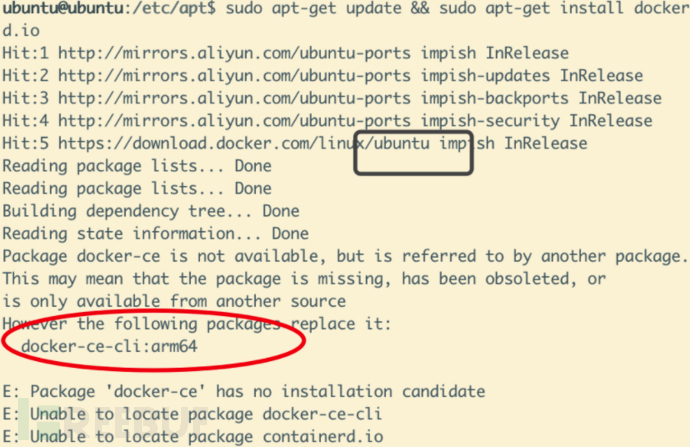The width and height of the screenshot is (690, 447).
Task: Click the "is only available from another source" line
Action: pyautogui.click(x=173, y=300)
